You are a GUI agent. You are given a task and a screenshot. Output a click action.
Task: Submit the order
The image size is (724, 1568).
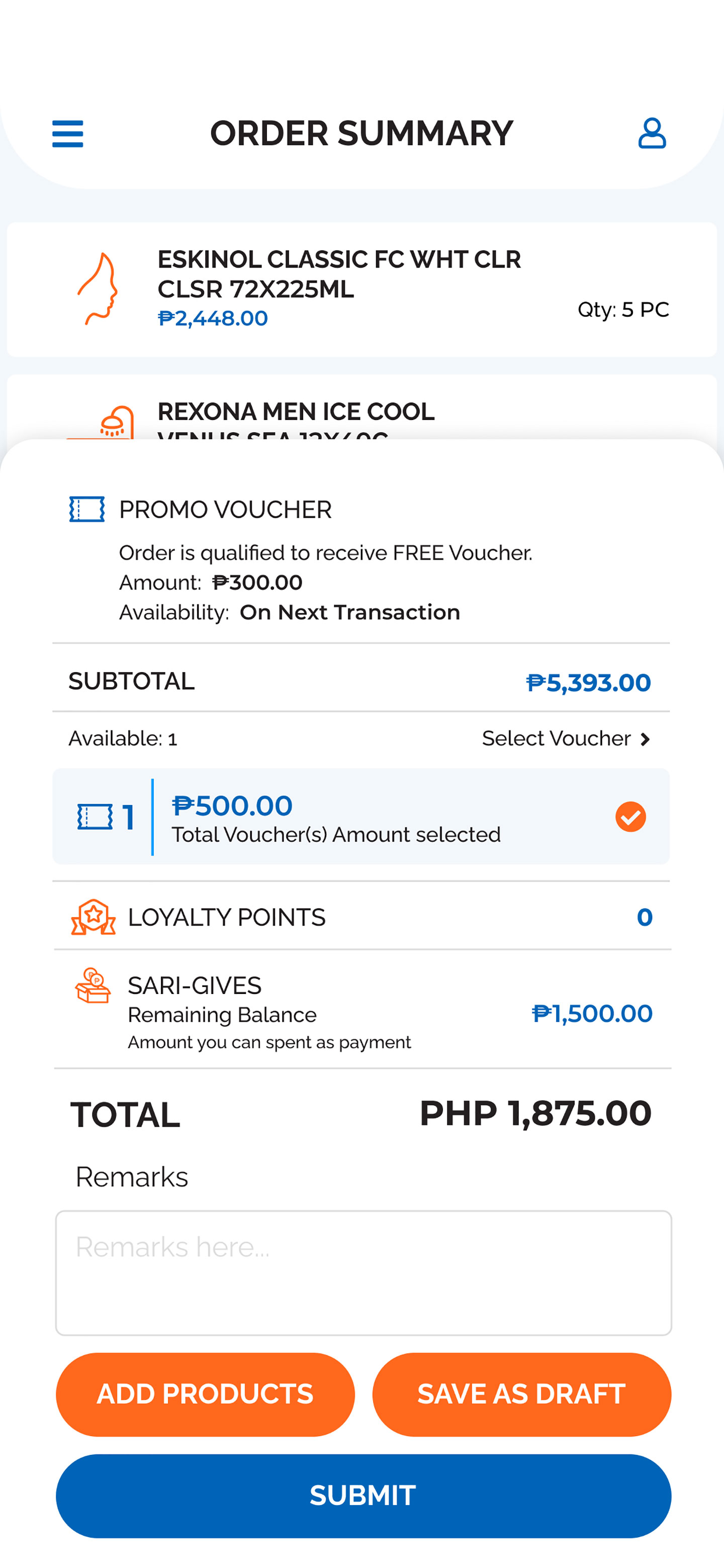click(x=363, y=1496)
